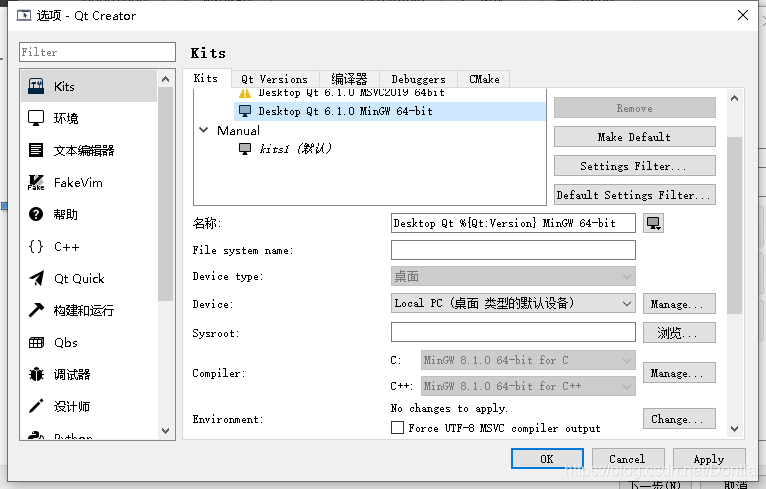Screen dimensions: 766x489
Task: Click sidebar scrollbar up arrow
Action: [x=165, y=79]
